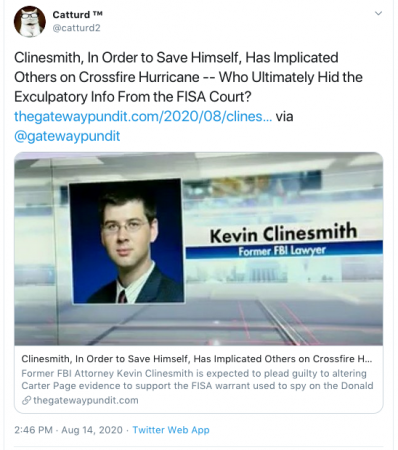Click the link card headline text
The width and height of the screenshot is (398, 450).
197,359
